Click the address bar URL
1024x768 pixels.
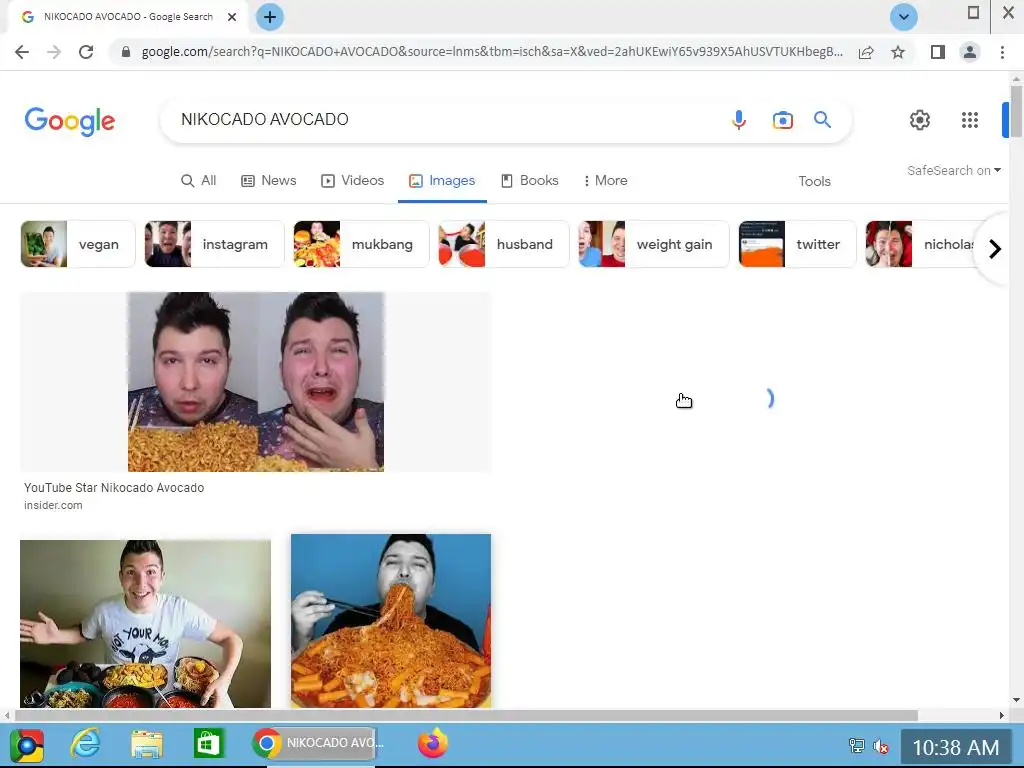492,52
